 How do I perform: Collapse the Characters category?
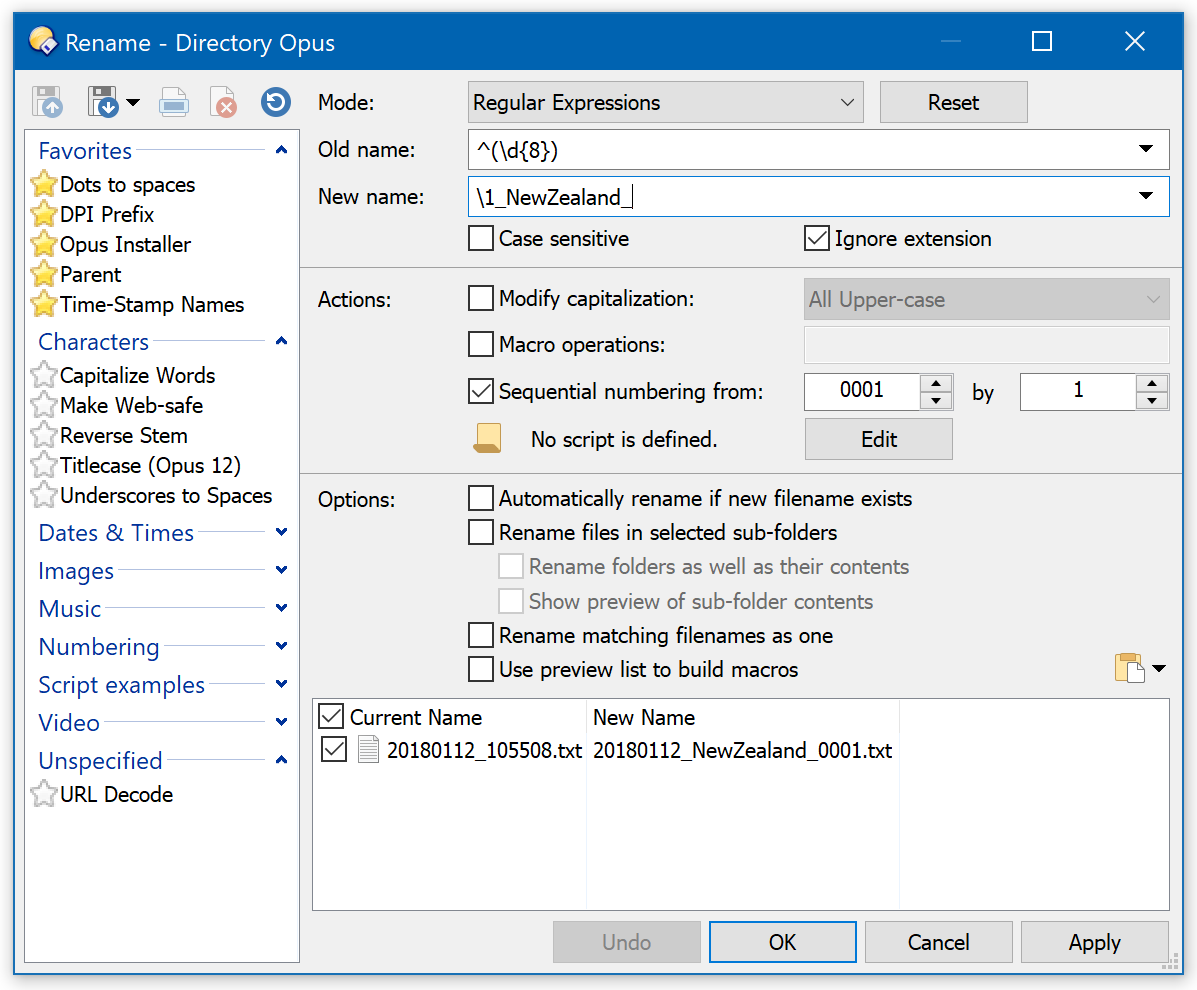pyautogui.click(x=281, y=340)
